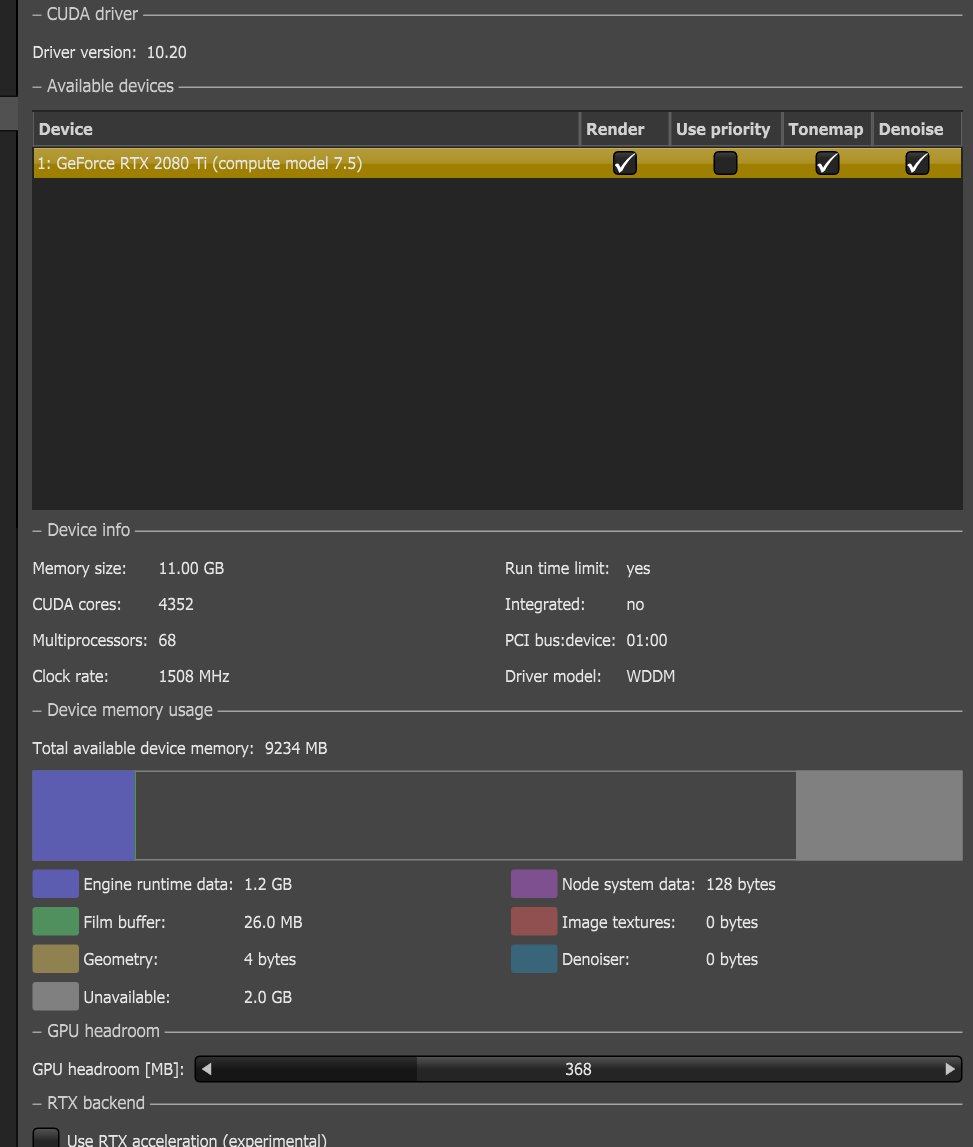Screen dimensions: 973x1147
Task: Click the Denoiser value 0 bytes
Action: point(732,959)
